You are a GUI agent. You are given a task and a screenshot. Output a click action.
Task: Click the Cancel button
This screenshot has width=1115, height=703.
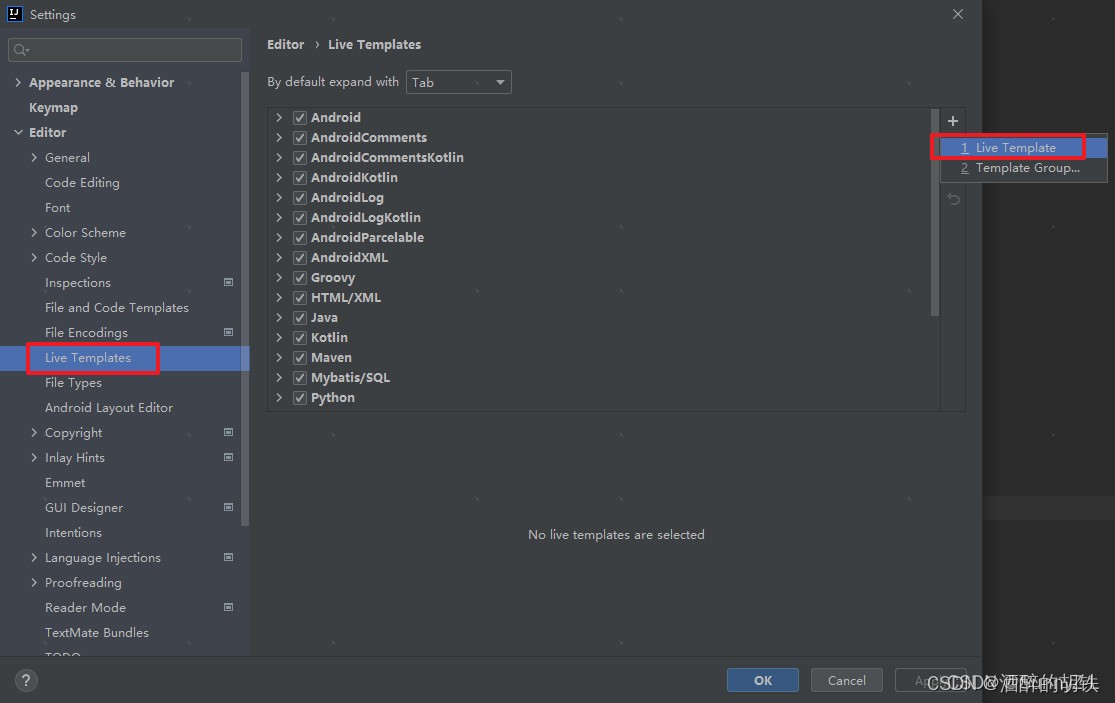point(846,680)
